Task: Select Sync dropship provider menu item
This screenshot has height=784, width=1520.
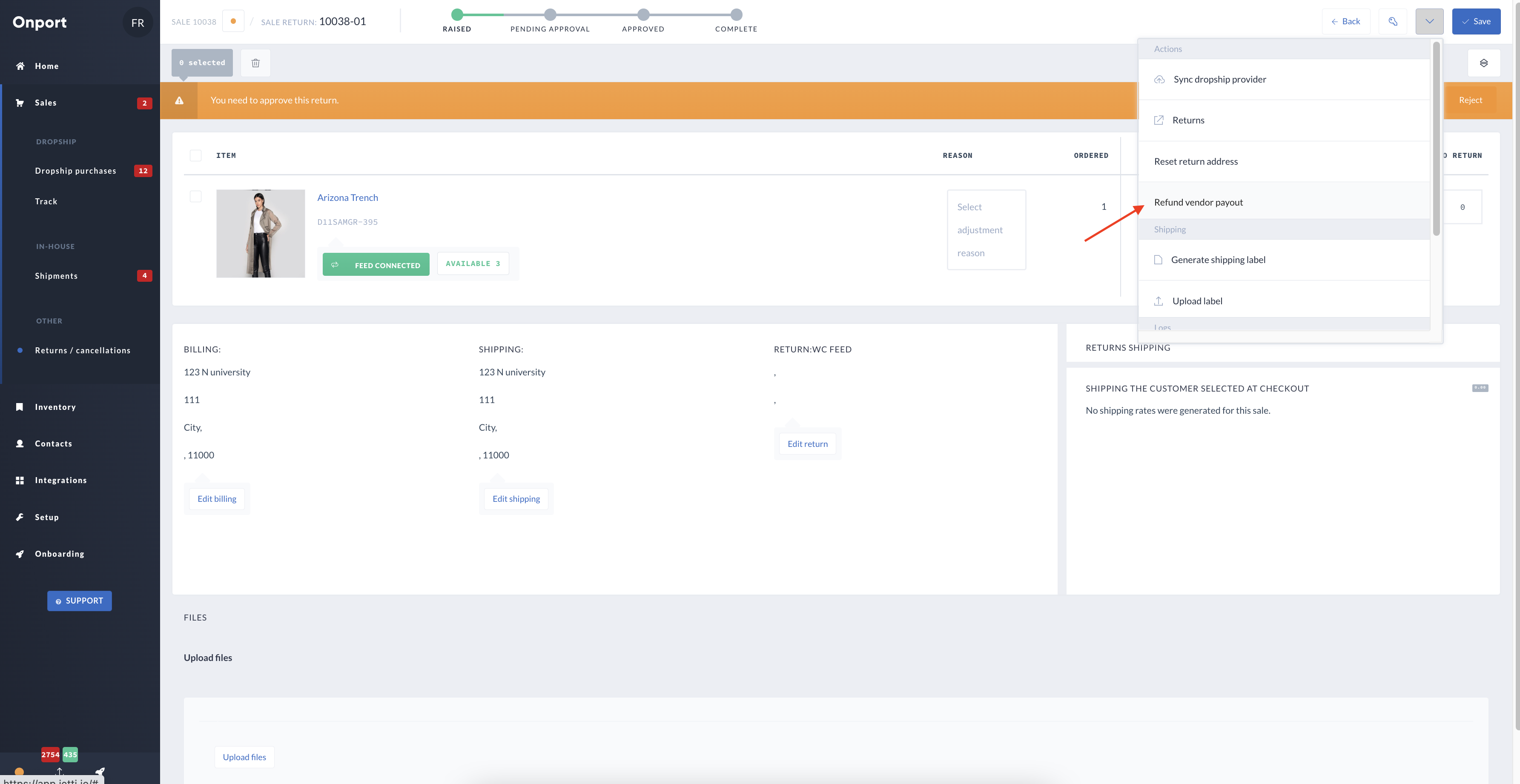Action: [1284, 79]
